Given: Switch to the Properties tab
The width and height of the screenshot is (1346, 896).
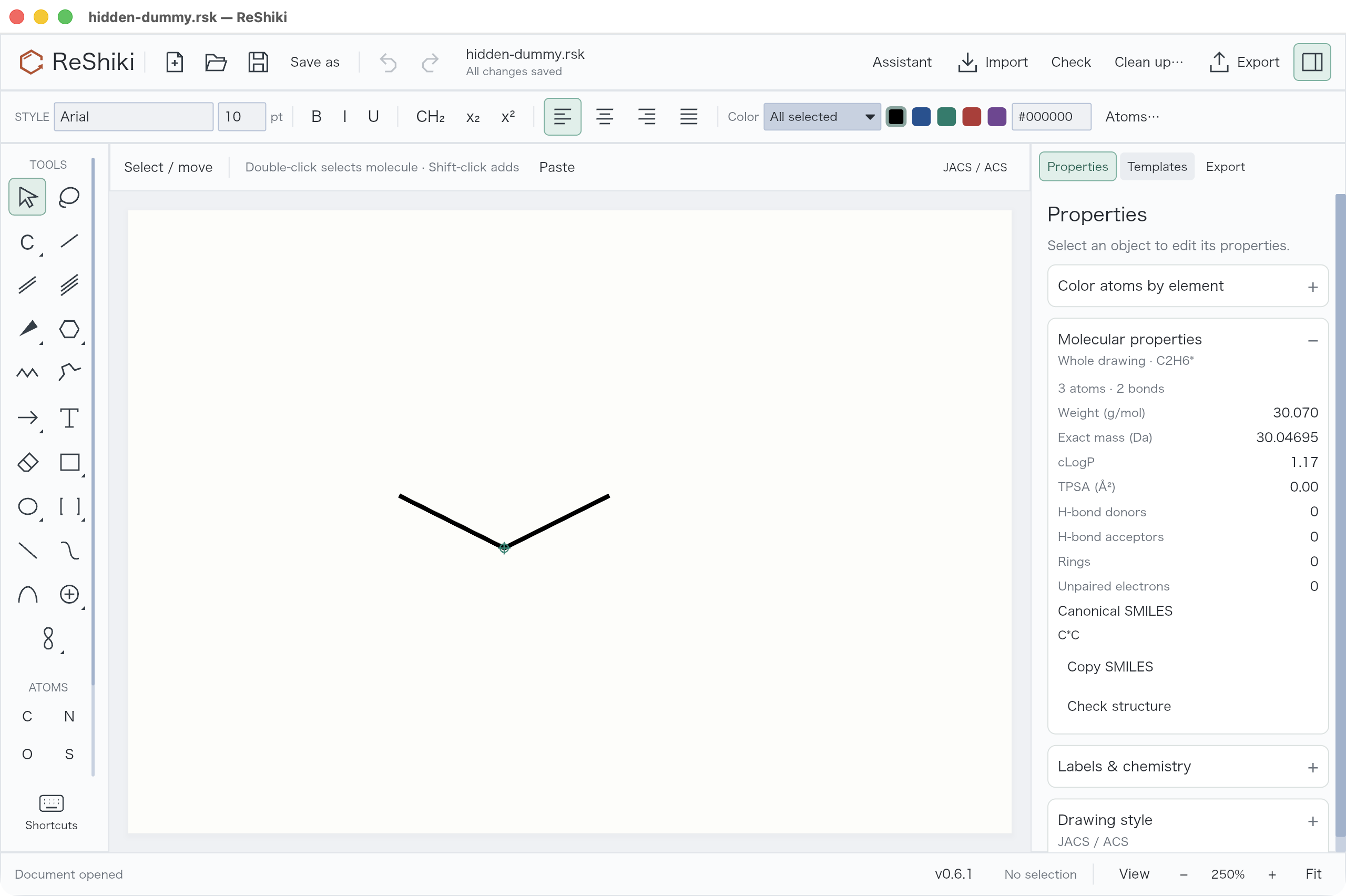Looking at the screenshot, I should [x=1077, y=166].
